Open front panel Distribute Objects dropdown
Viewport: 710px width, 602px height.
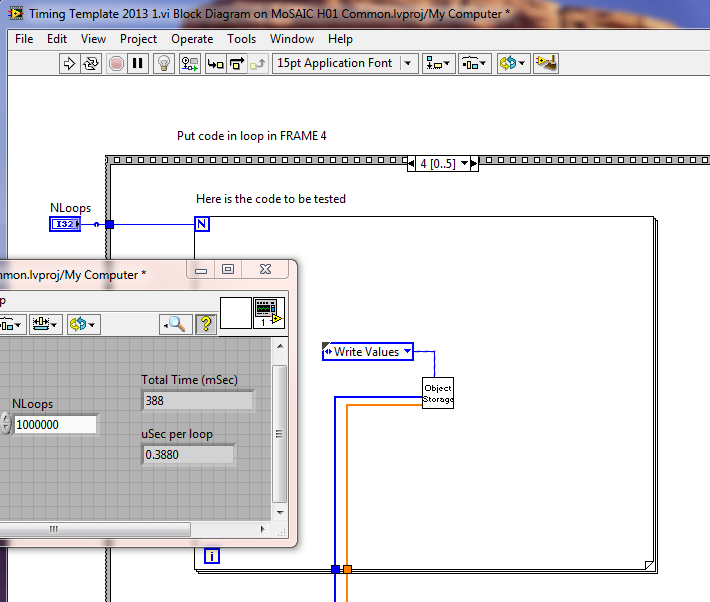(x=11, y=324)
